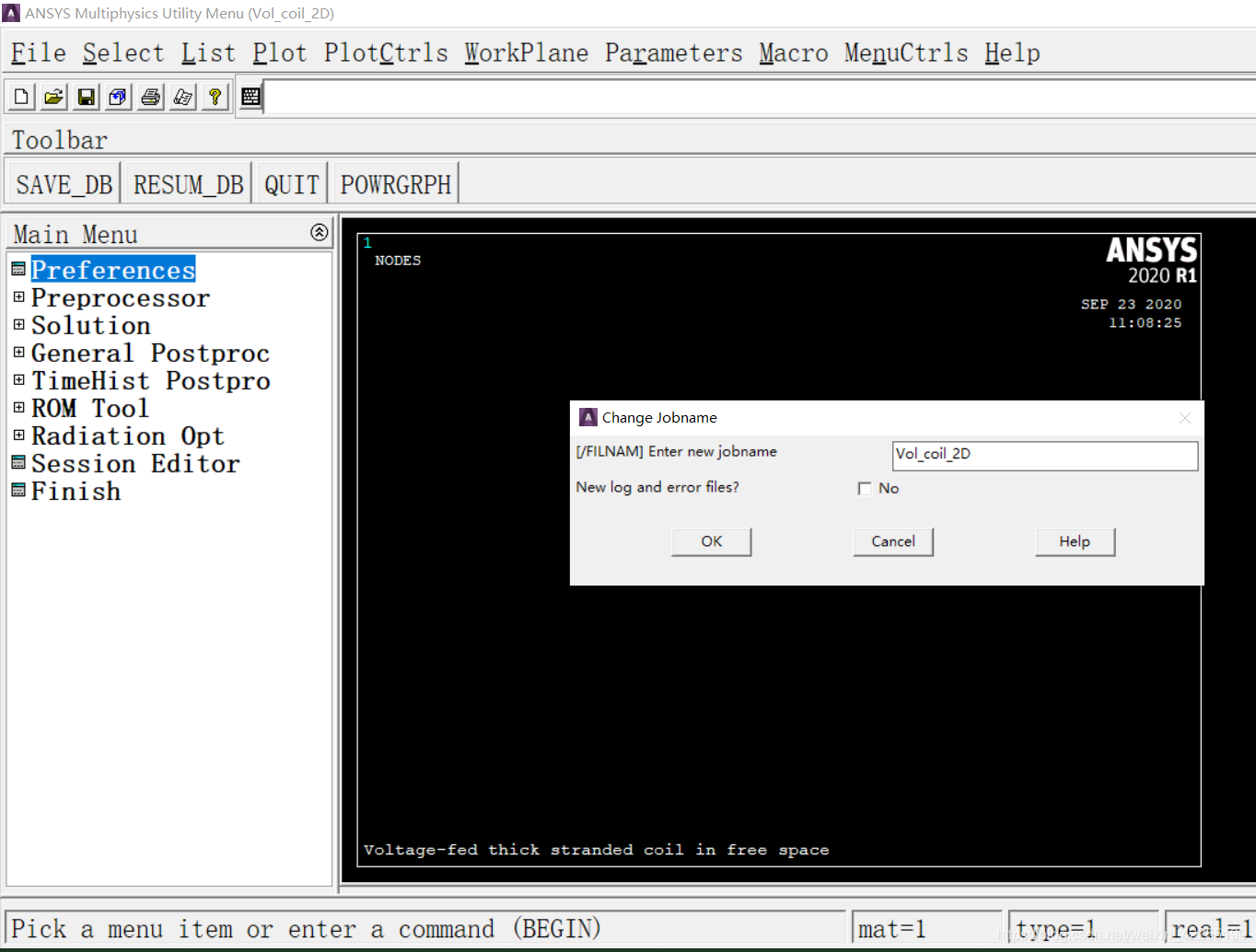Select Preferences in Main Menu
1256x952 pixels.
tap(113, 270)
